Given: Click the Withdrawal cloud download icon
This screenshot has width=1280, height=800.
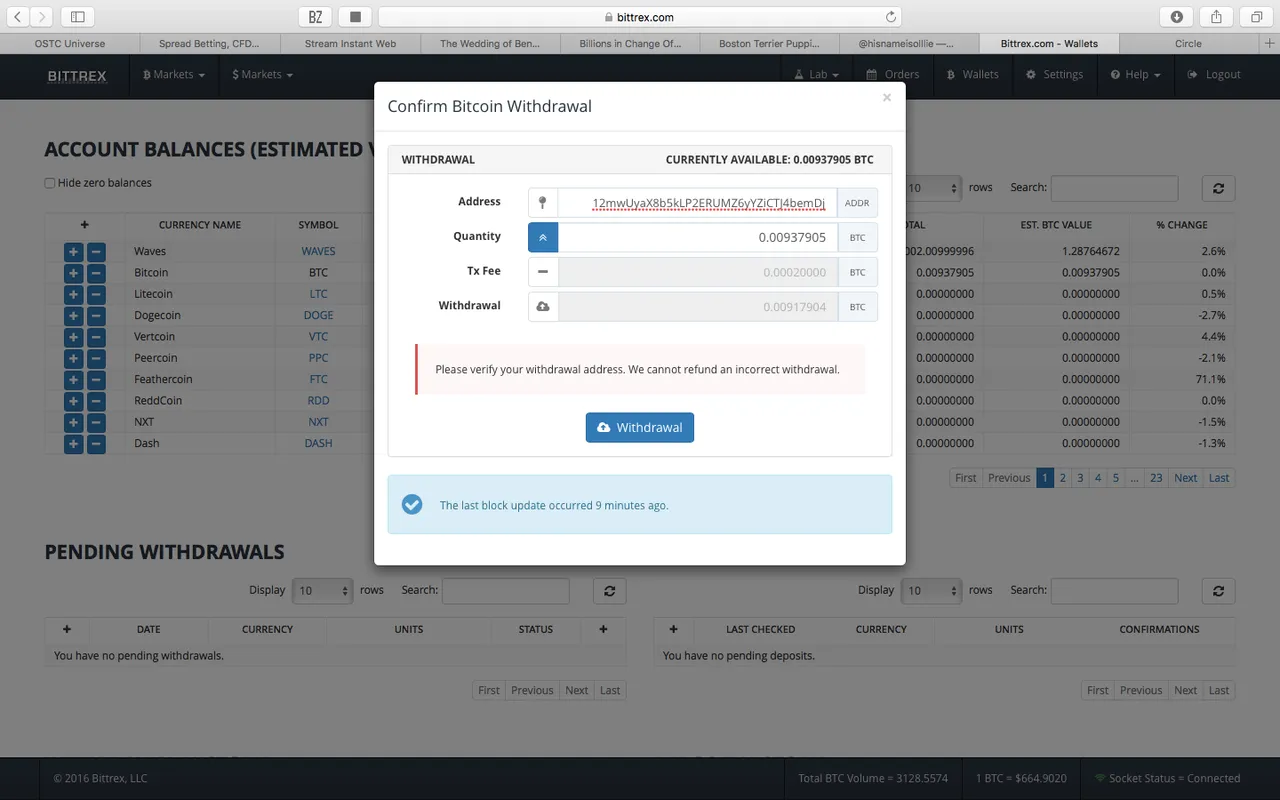Looking at the screenshot, I should pyautogui.click(x=543, y=306).
